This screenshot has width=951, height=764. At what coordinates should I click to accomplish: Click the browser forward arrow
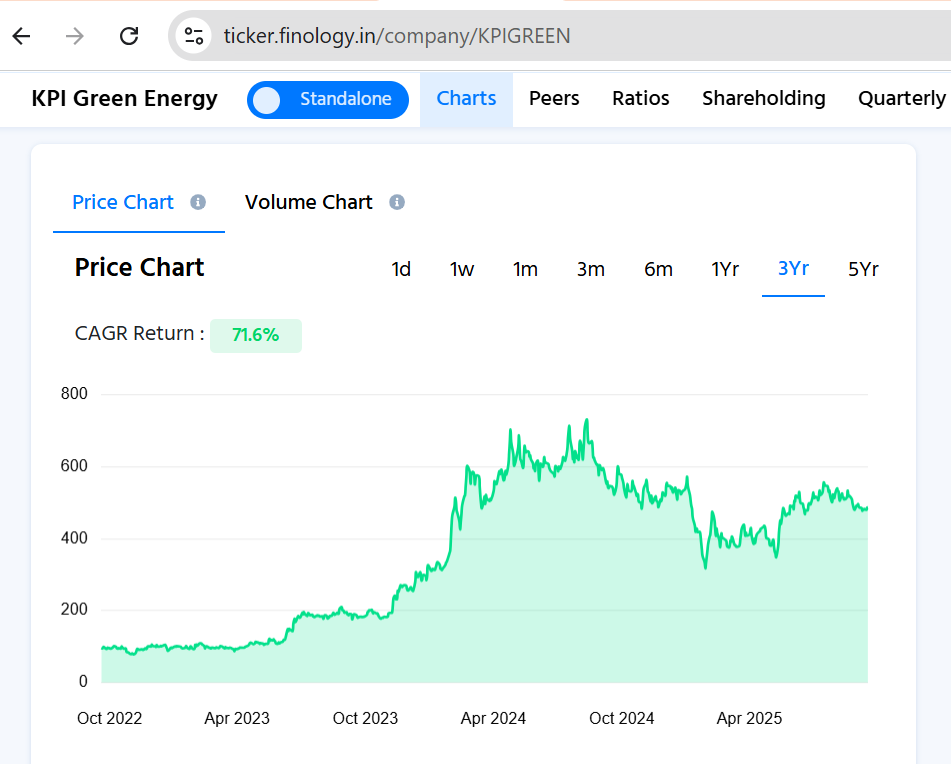(75, 36)
